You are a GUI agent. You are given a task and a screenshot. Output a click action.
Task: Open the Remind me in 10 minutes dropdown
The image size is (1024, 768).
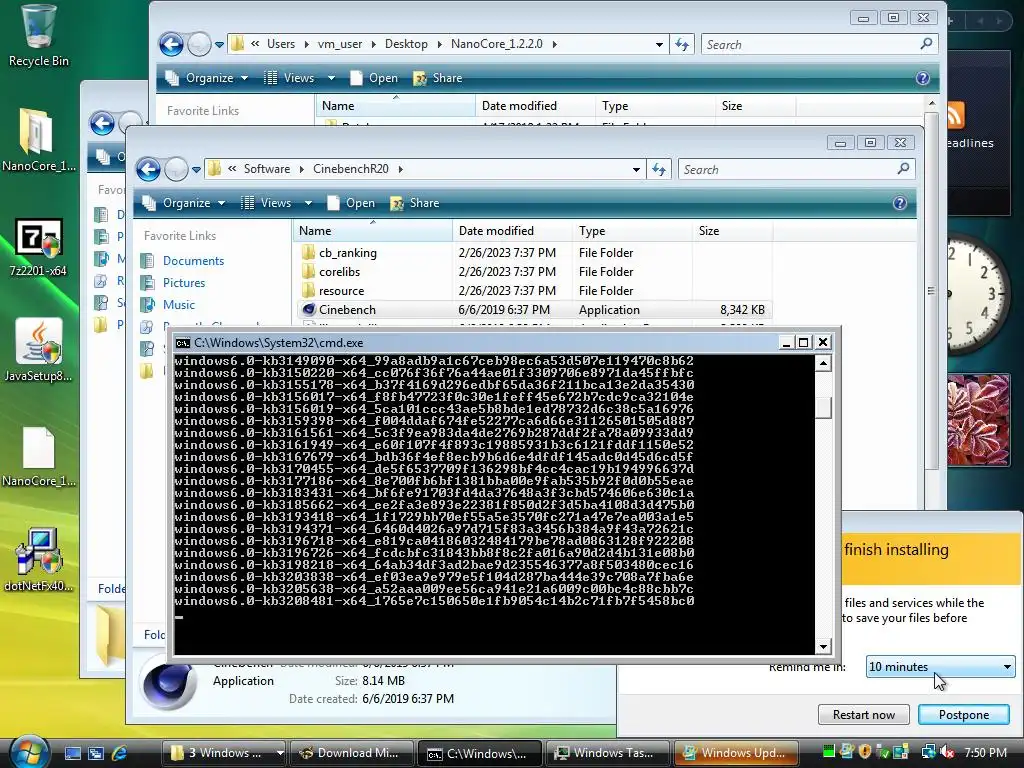point(940,667)
